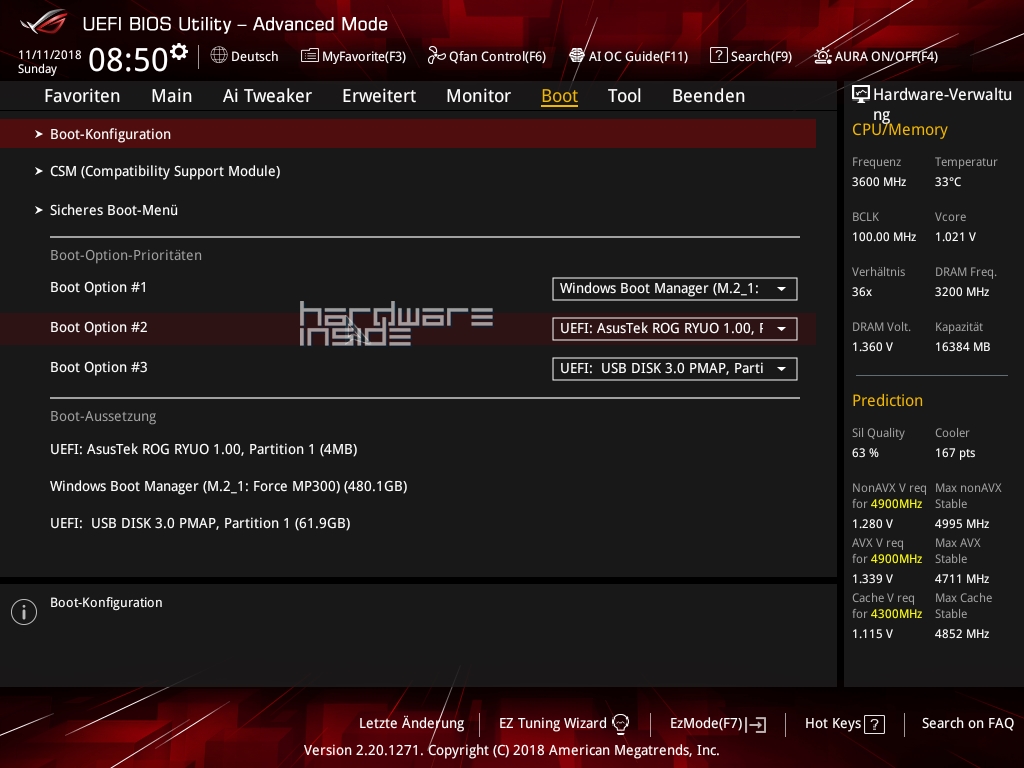Viewport: 1024px width, 768px height.
Task: Click the 16384 MB Kapazität value
Action: coord(963,347)
